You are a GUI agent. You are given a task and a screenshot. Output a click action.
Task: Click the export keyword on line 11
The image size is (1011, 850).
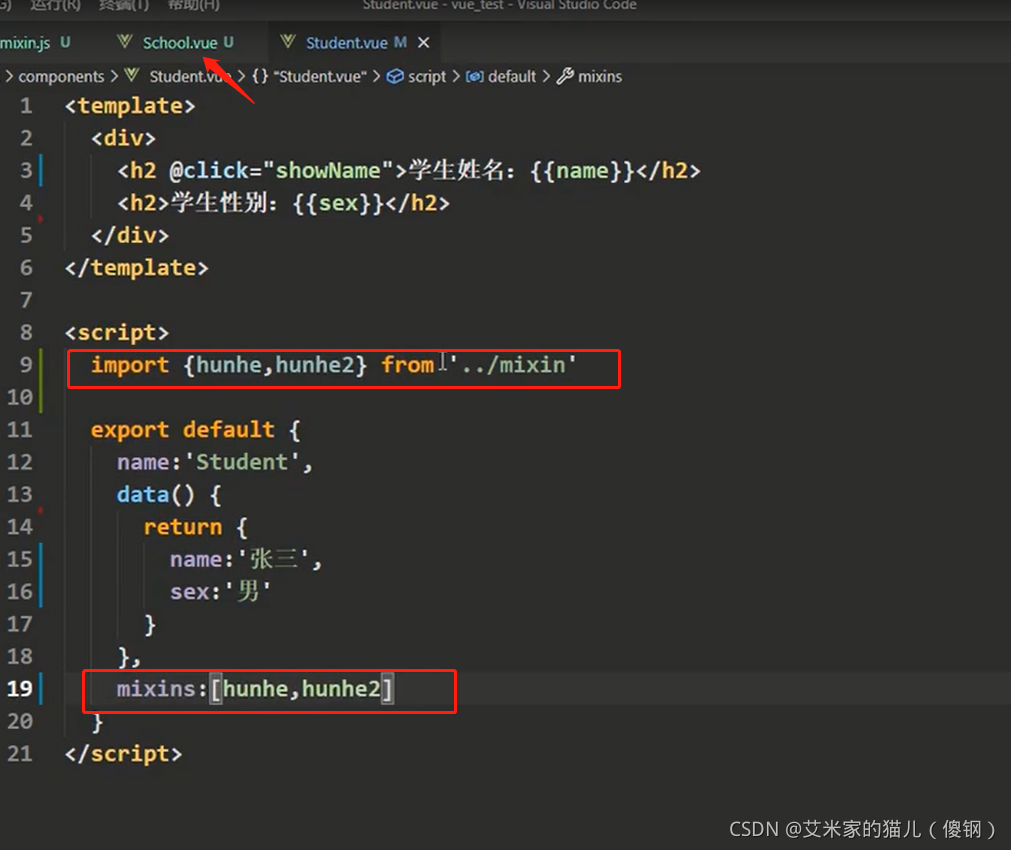pyautogui.click(x=130, y=430)
